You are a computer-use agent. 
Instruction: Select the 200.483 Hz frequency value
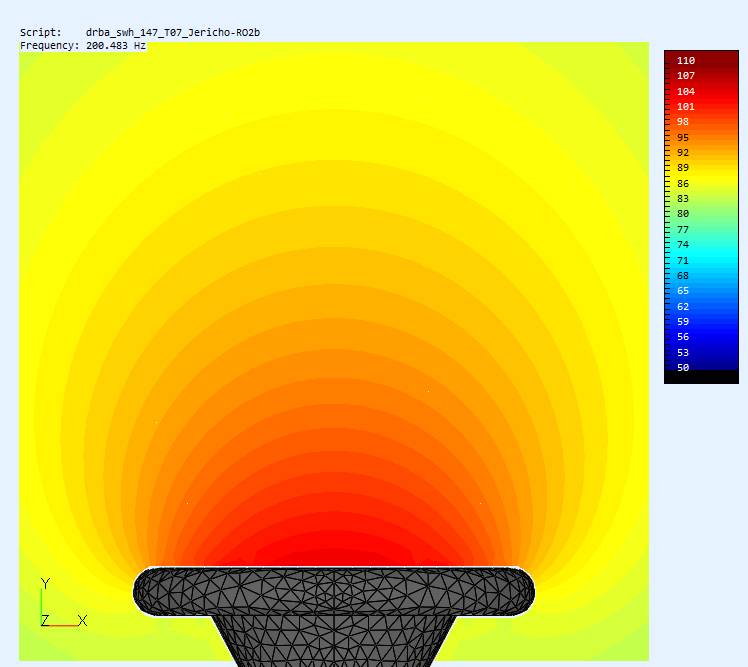tap(116, 46)
